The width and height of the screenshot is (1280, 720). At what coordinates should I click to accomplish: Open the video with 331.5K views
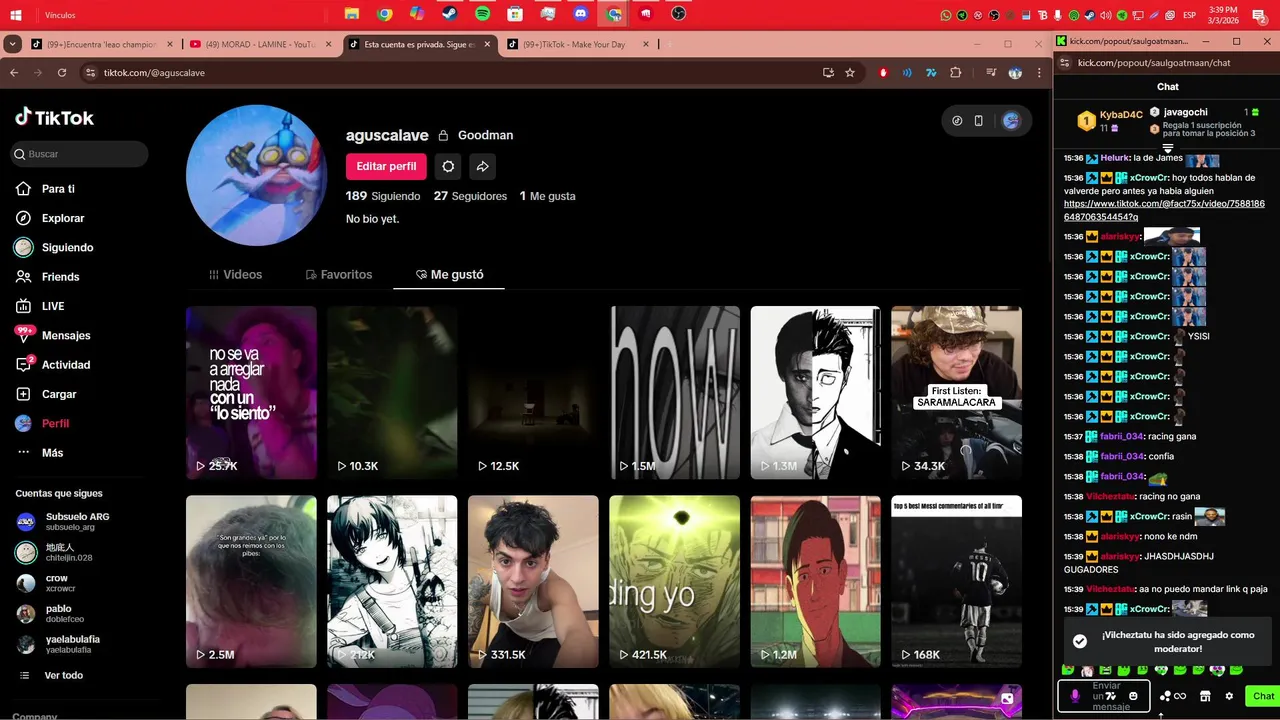(533, 582)
